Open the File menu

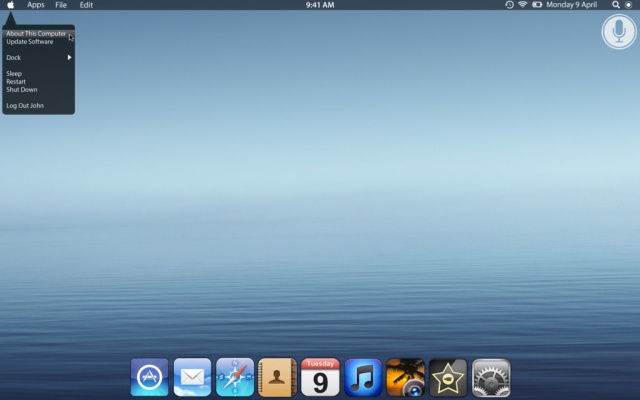(x=61, y=5)
